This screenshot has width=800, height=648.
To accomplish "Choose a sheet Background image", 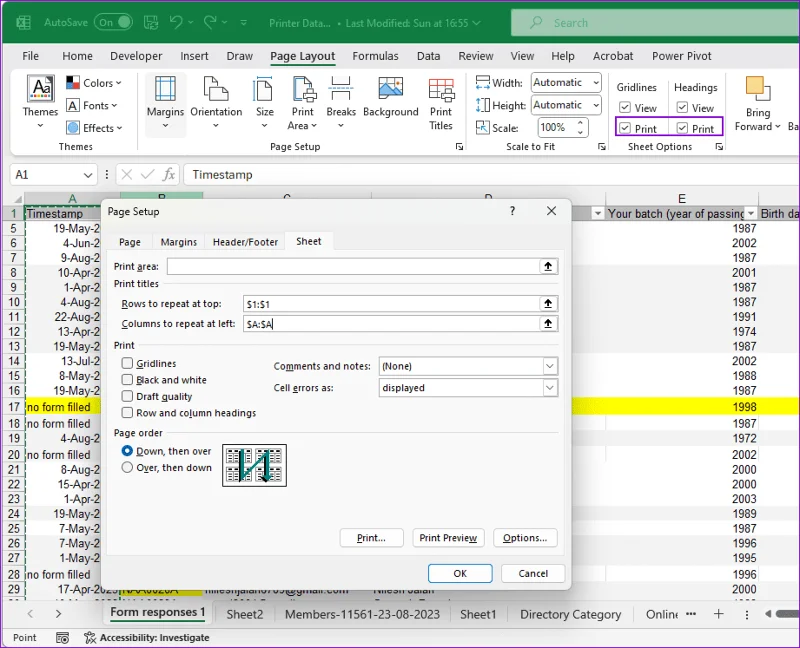I will [x=391, y=97].
